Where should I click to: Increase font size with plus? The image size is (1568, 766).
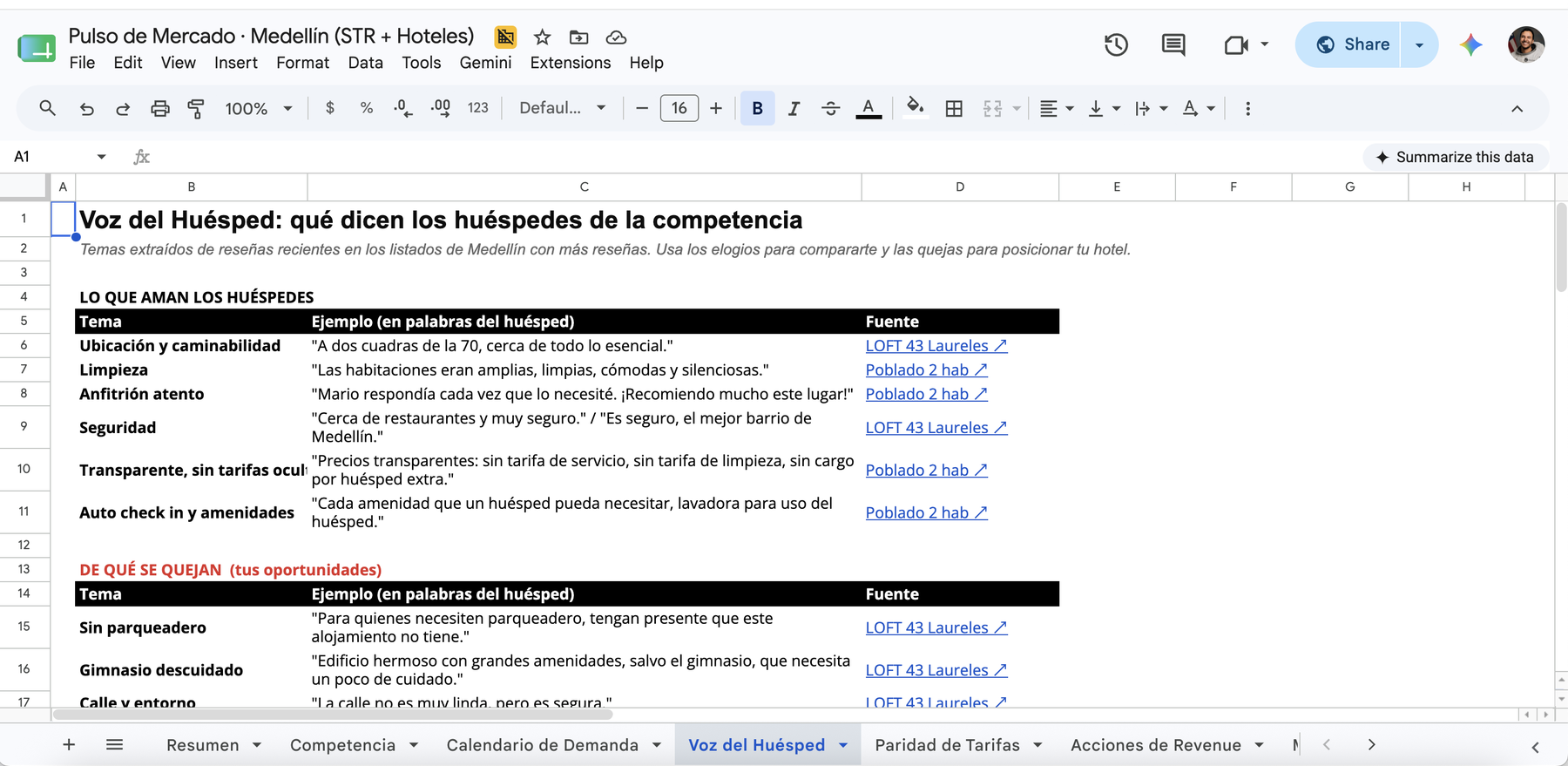pos(716,108)
